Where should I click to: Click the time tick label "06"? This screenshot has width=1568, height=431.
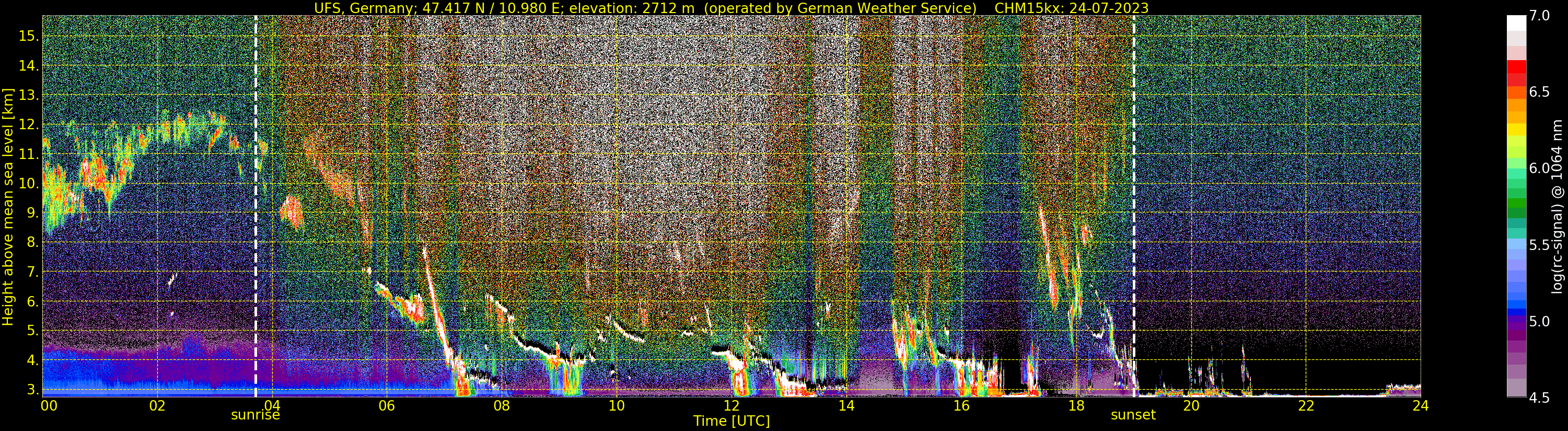[387, 405]
